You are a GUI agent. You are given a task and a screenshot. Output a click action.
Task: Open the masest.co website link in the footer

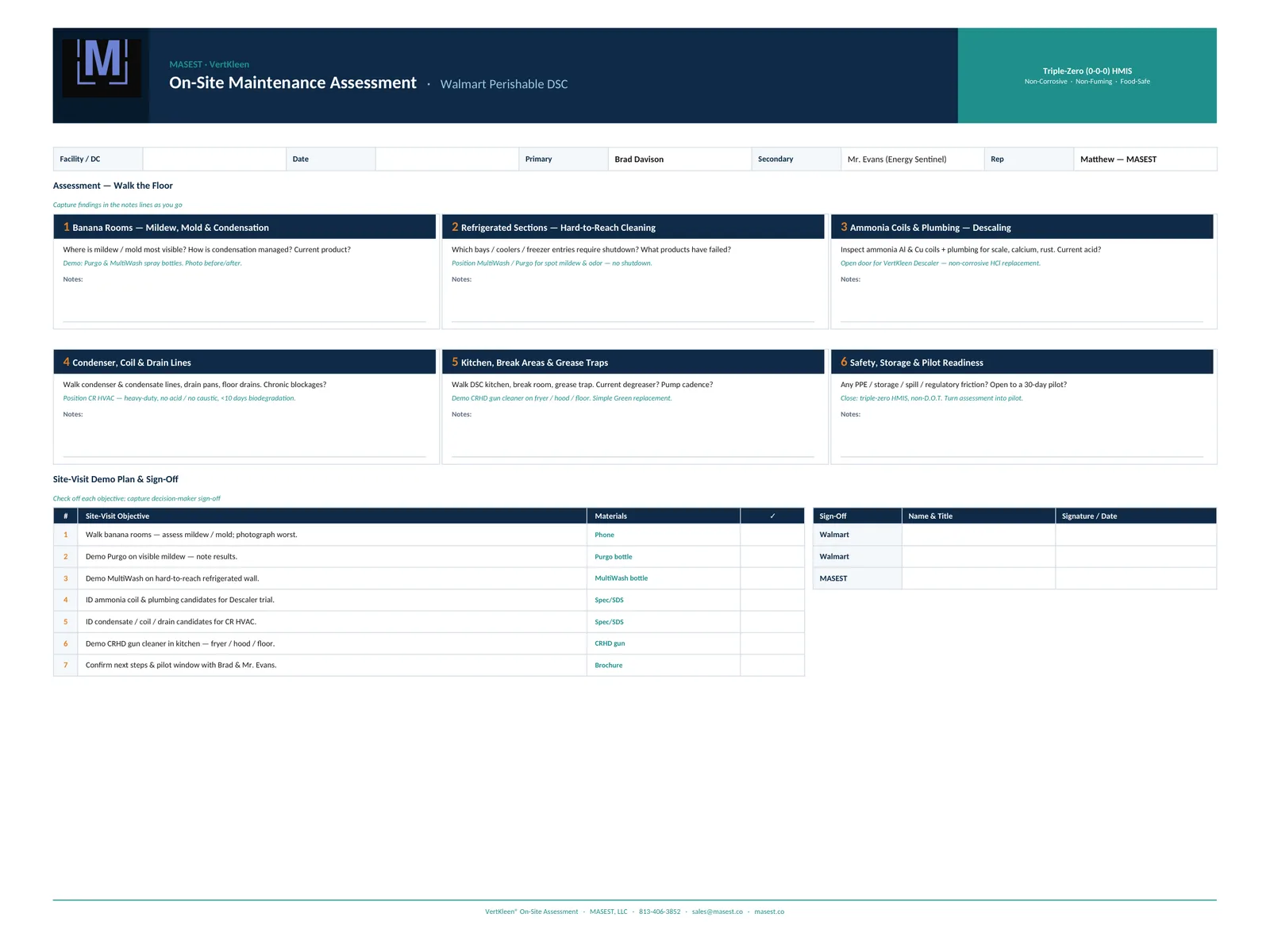tap(769, 912)
